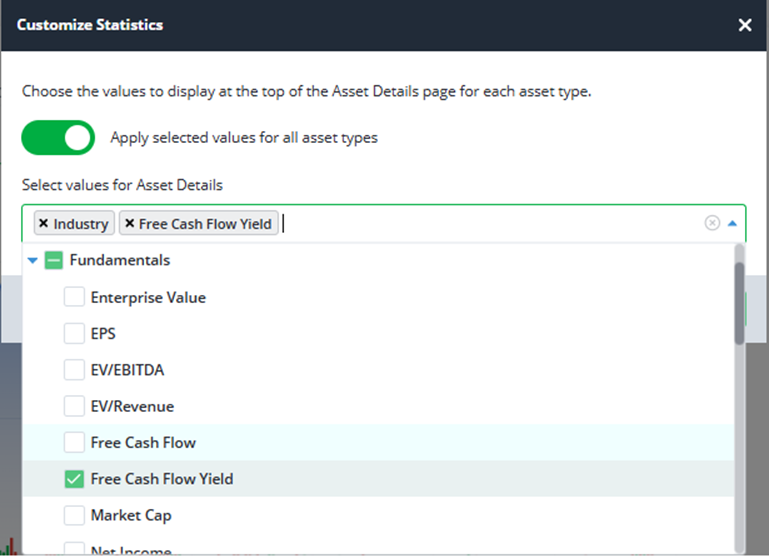769x558 pixels.
Task: Close the Customize Statistics dialog
Action: click(745, 25)
